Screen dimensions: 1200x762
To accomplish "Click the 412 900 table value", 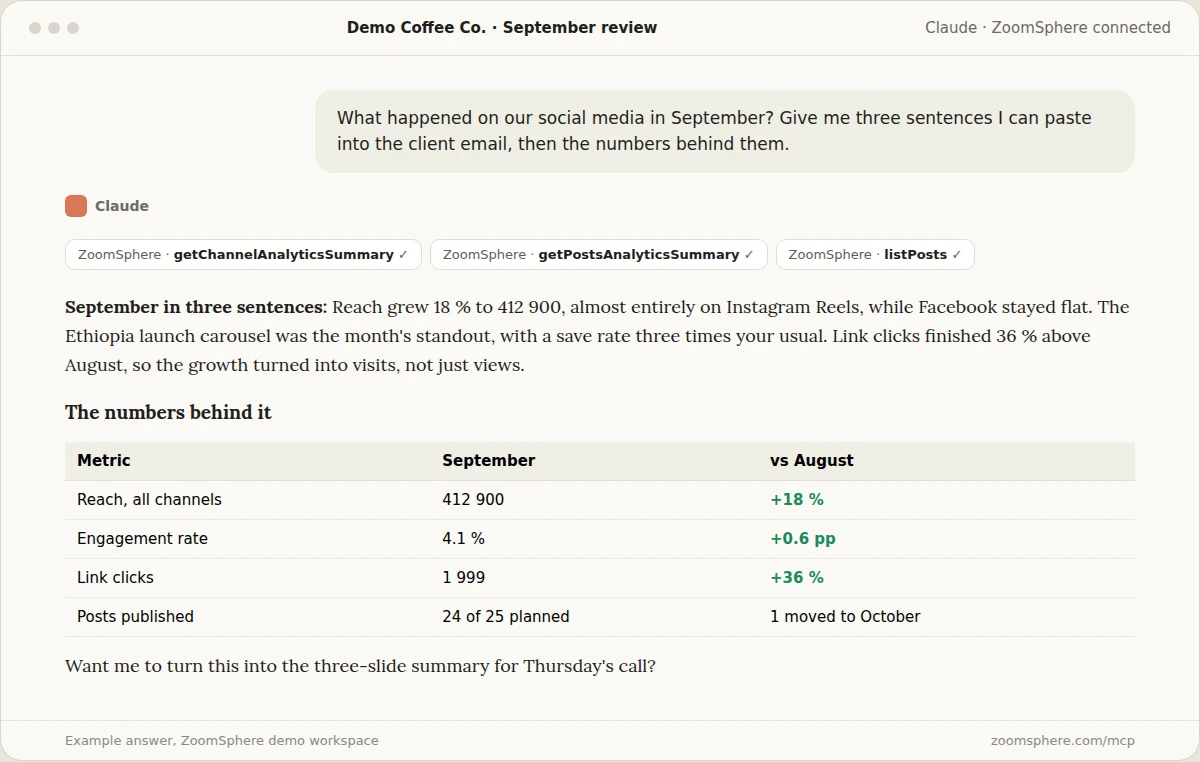I will point(473,500).
